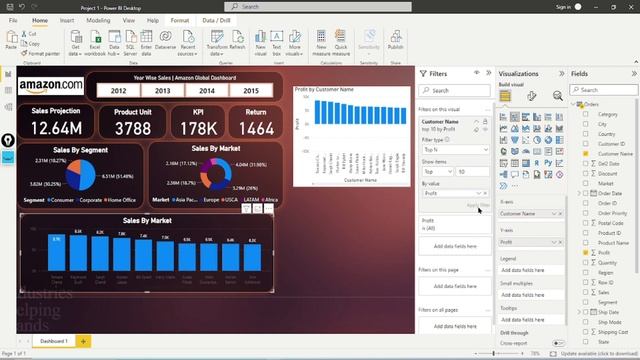Click the Filters pane search box
The width and height of the screenshot is (640, 360).
454,91
